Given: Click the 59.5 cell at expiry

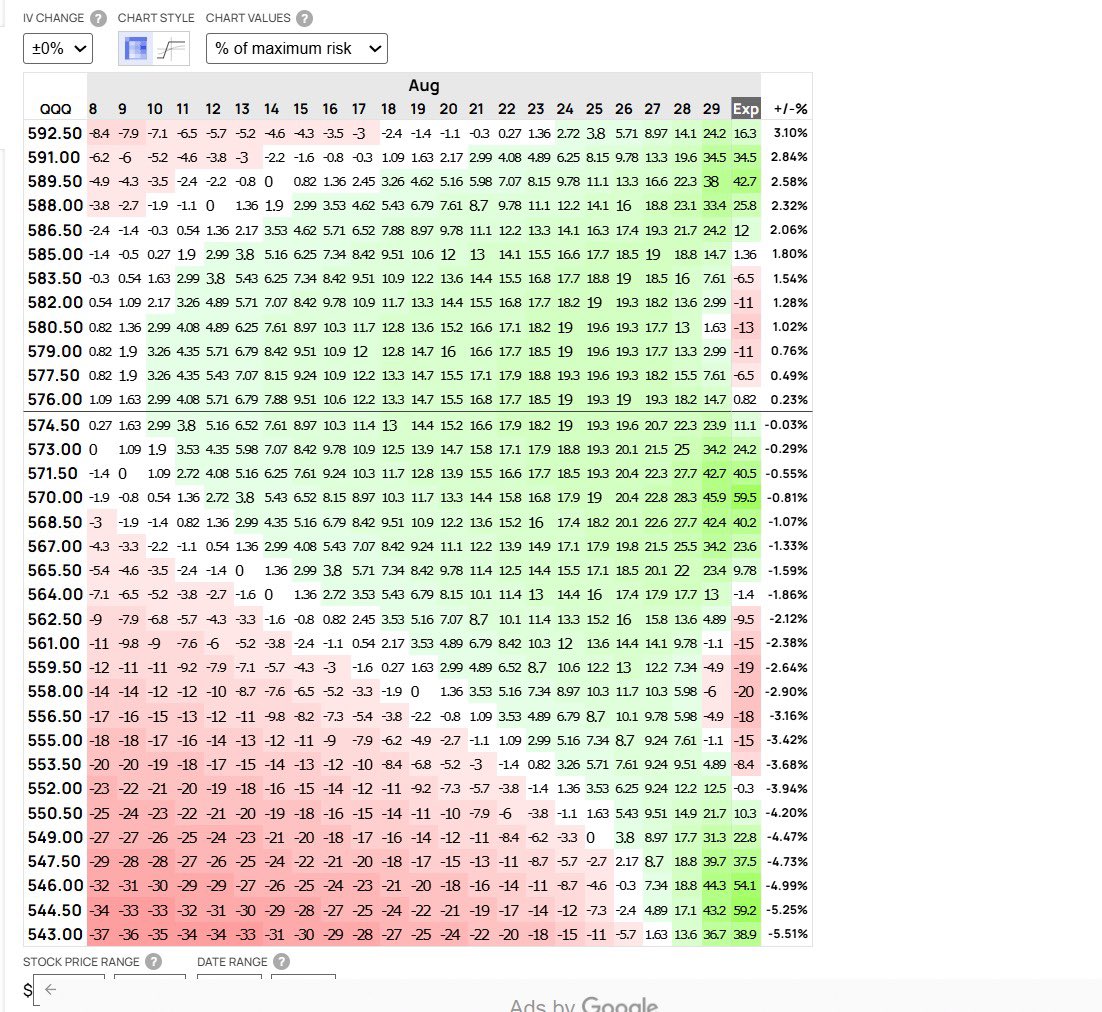Looking at the screenshot, I should click(745, 498).
